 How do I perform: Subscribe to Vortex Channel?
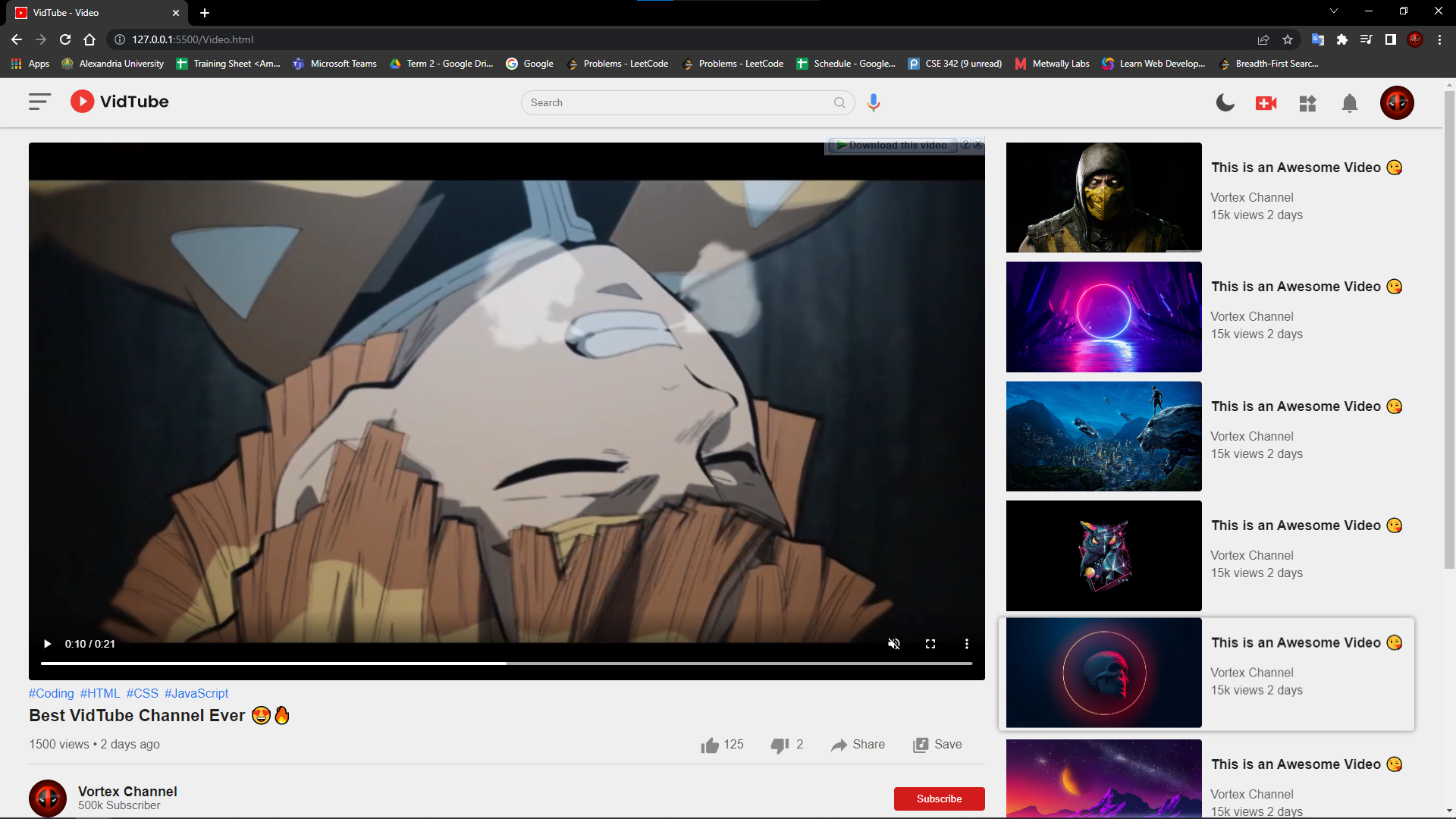pos(939,799)
